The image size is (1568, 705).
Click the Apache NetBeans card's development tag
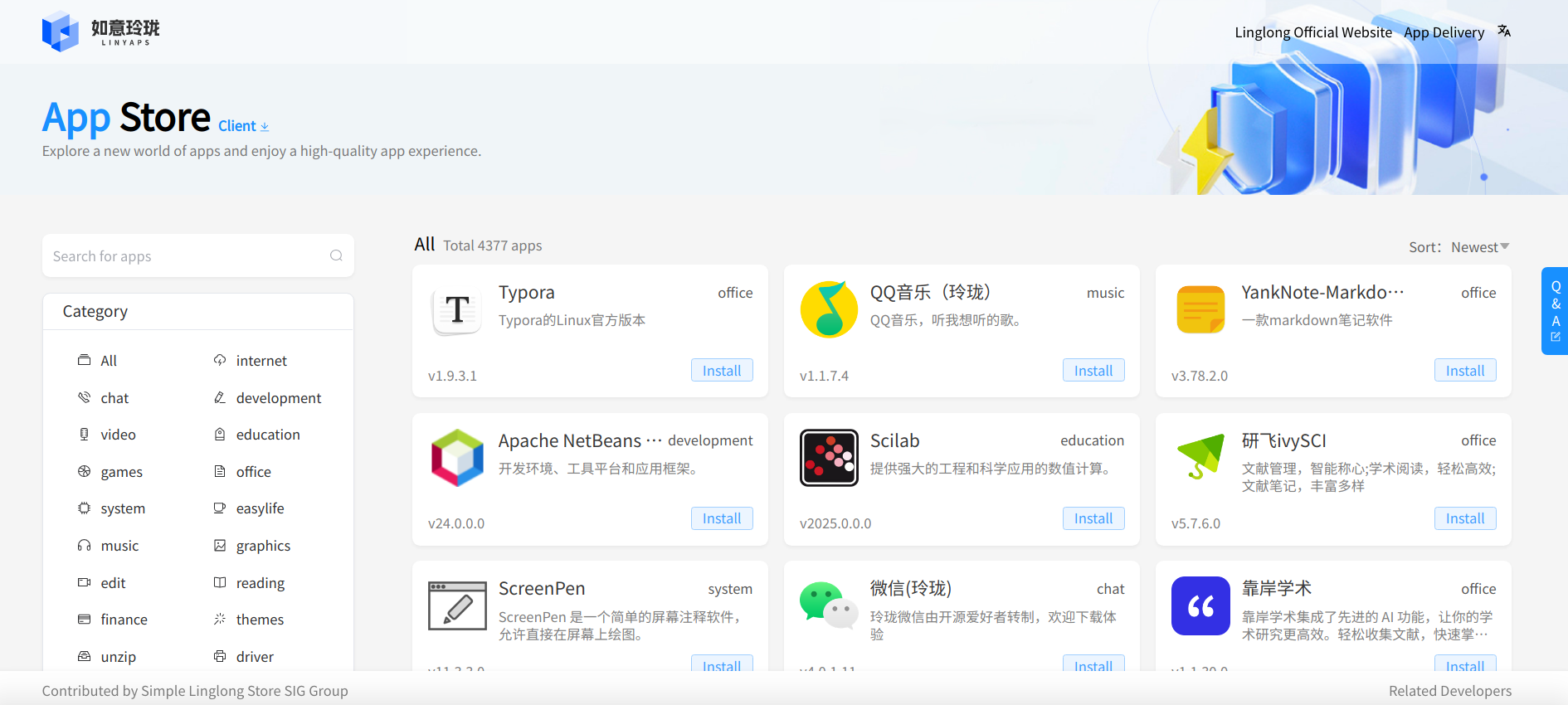(710, 440)
